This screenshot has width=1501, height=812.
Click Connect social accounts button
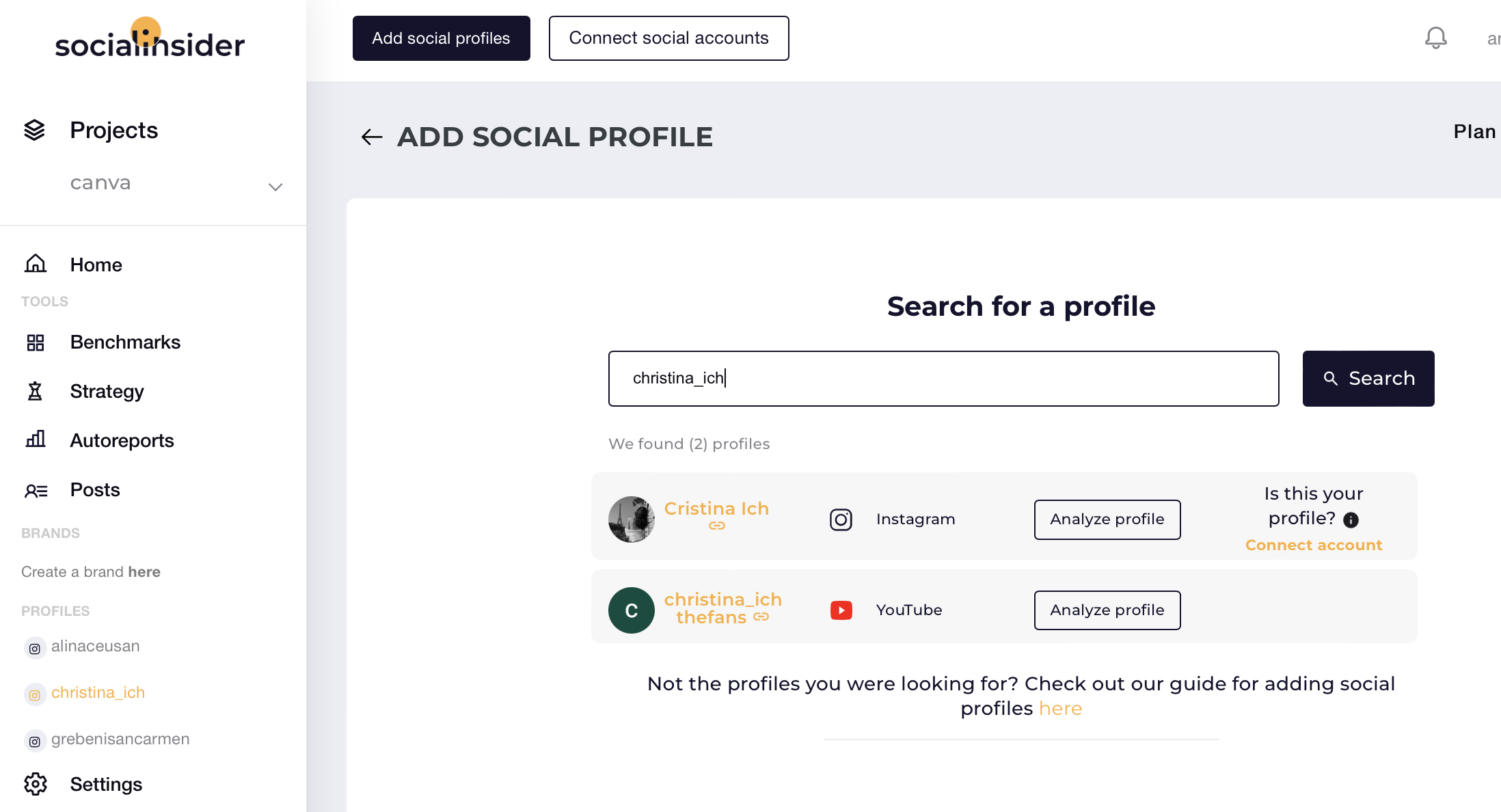(668, 38)
